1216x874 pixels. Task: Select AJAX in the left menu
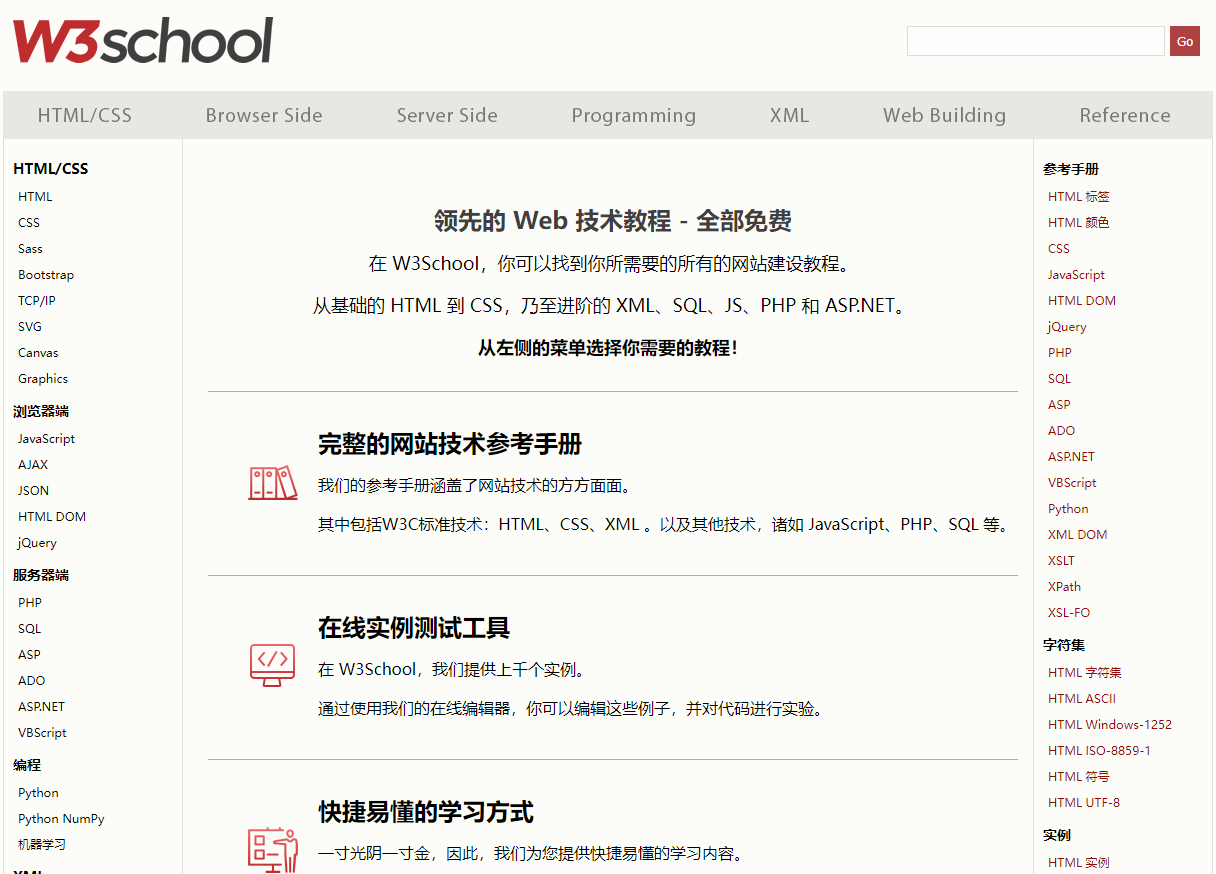33,465
